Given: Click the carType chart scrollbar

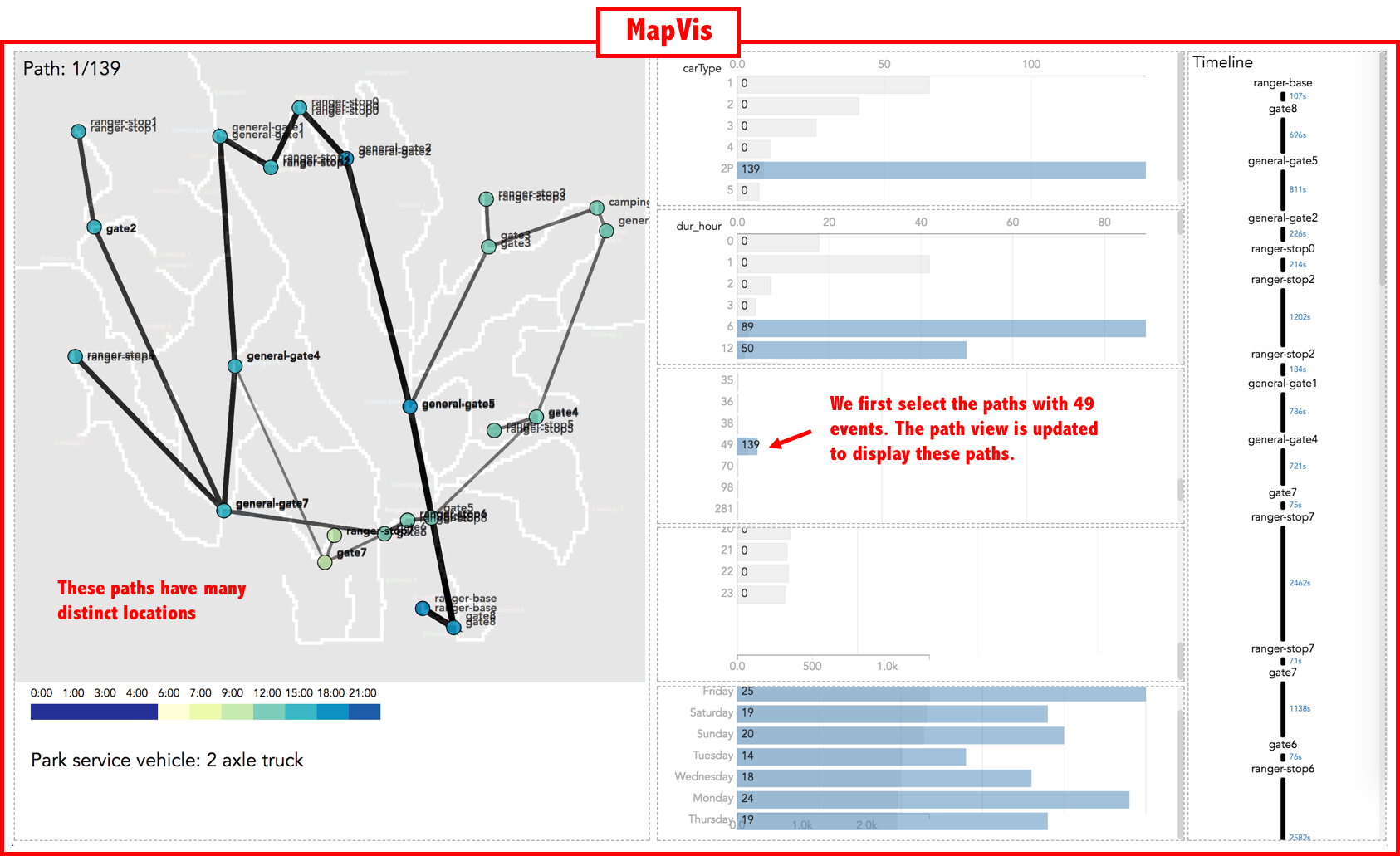Looking at the screenshot, I should tap(1181, 116).
